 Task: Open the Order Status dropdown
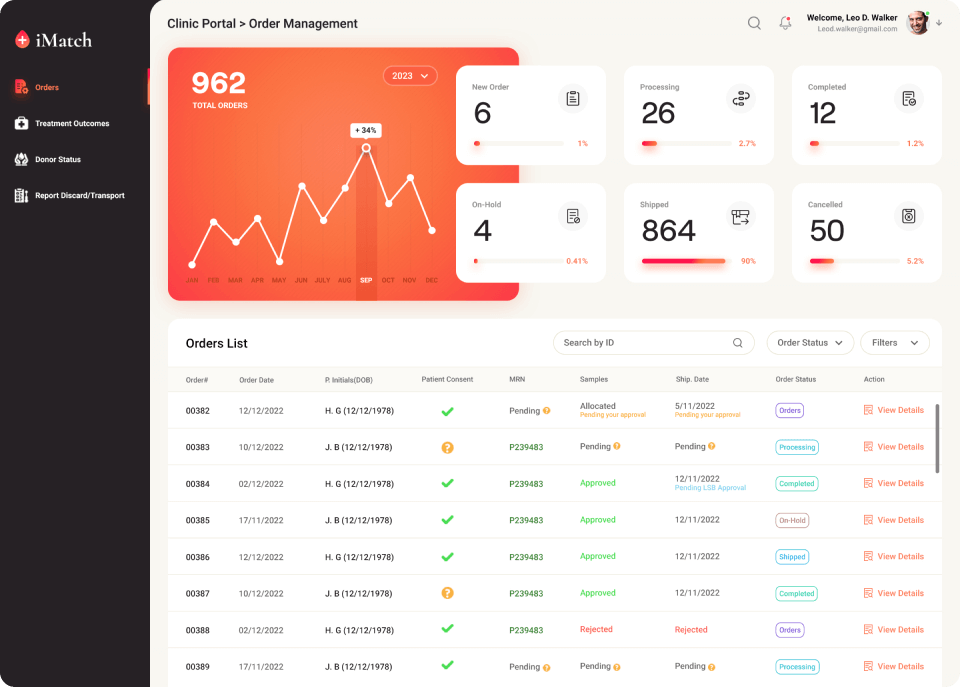(x=810, y=343)
